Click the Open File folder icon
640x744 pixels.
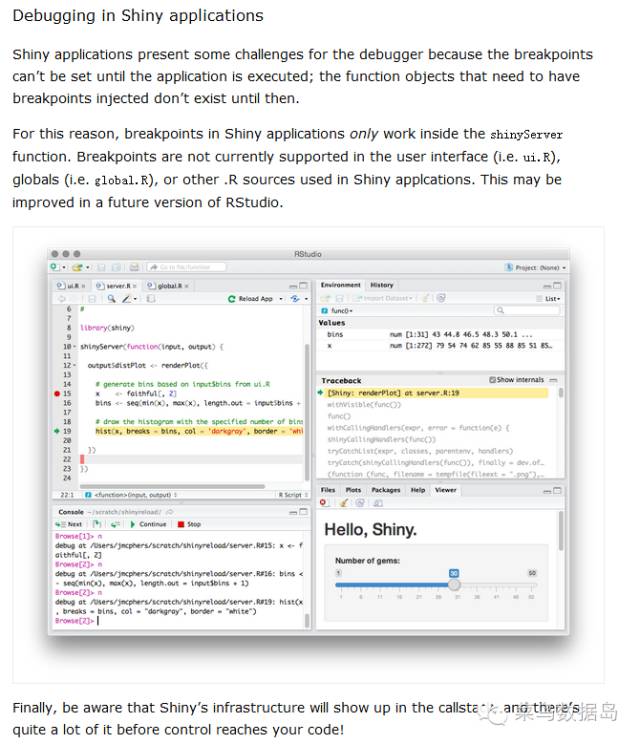(x=77, y=268)
